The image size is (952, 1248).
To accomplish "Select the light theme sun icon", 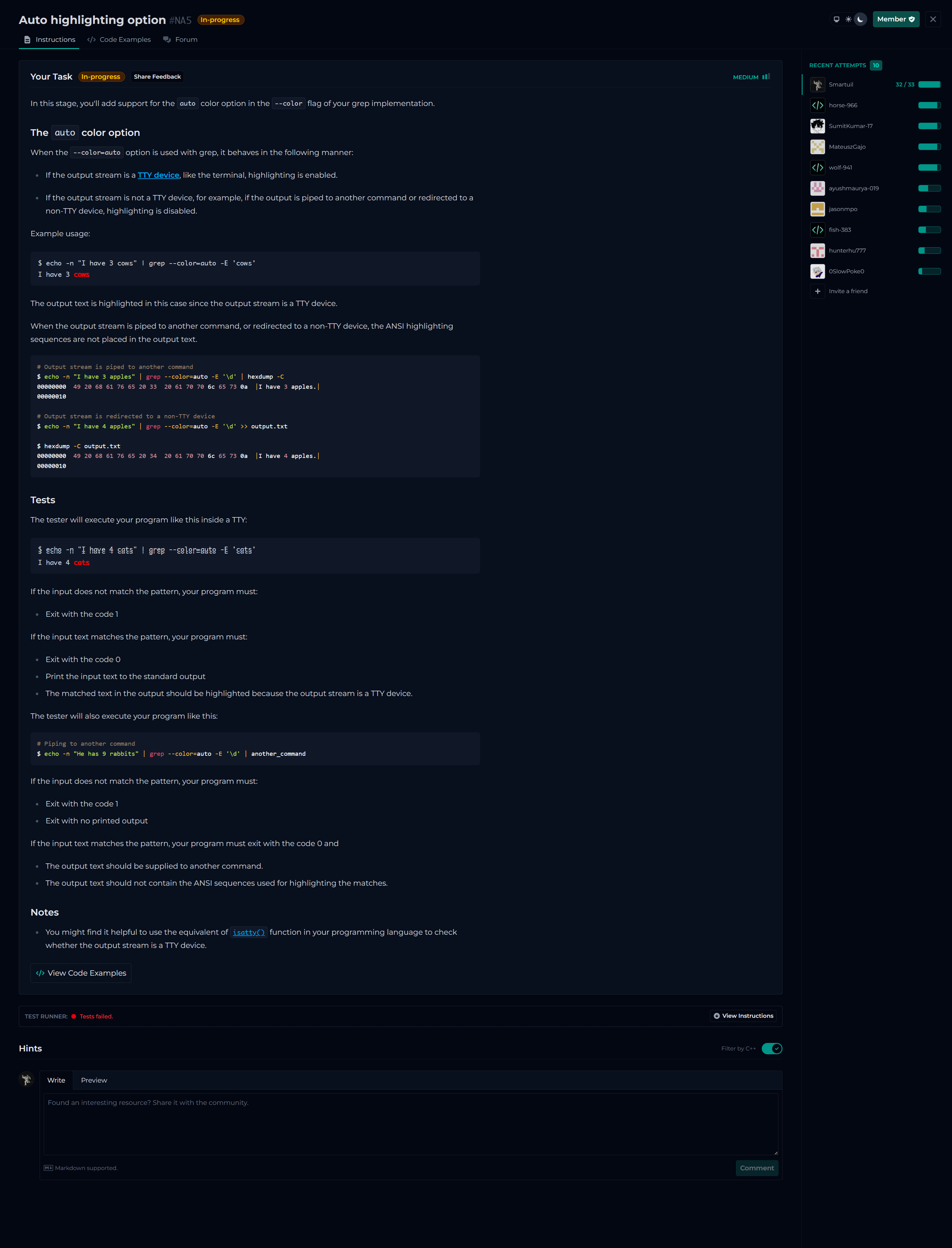I will [848, 19].
